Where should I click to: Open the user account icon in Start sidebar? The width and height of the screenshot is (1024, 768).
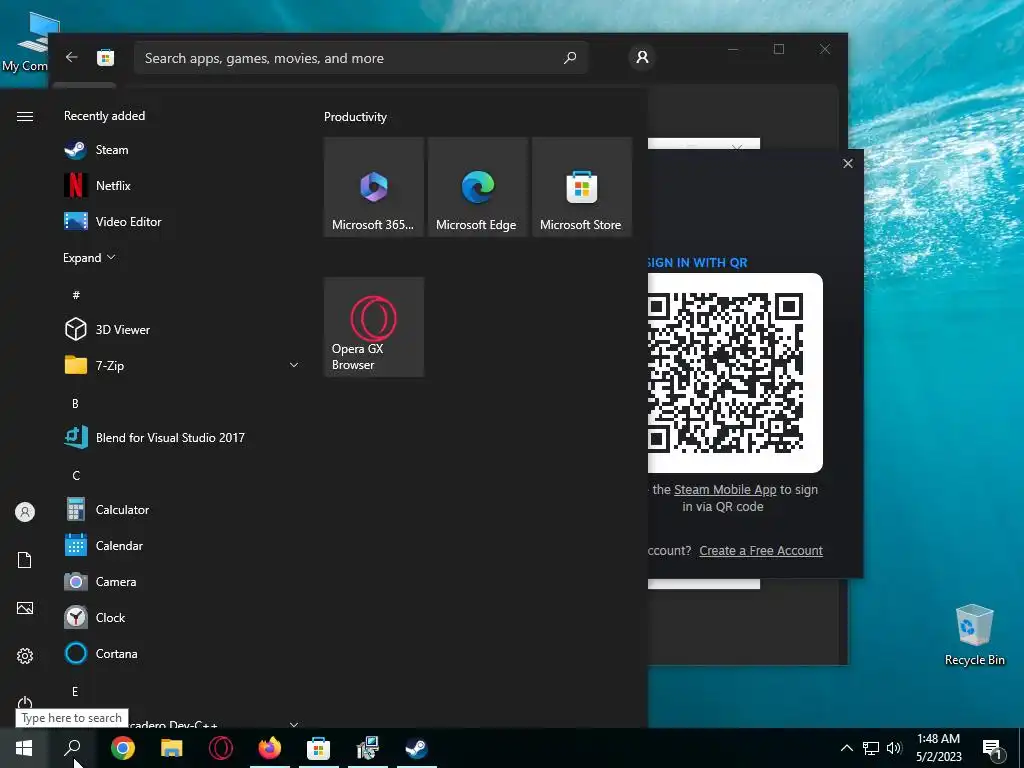pyautogui.click(x=25, y=512)
